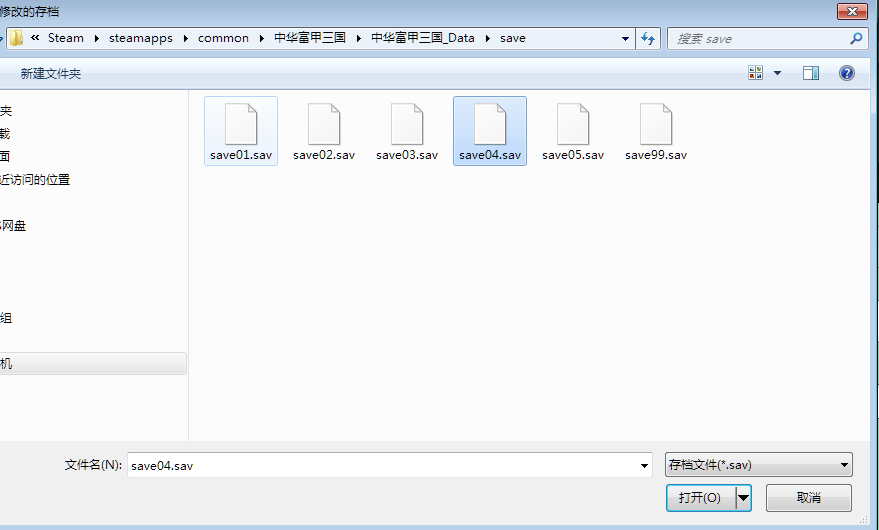The image size is (879, 530).
Task: Click the double chevron in address bar
Action: (x=35, y=38)
